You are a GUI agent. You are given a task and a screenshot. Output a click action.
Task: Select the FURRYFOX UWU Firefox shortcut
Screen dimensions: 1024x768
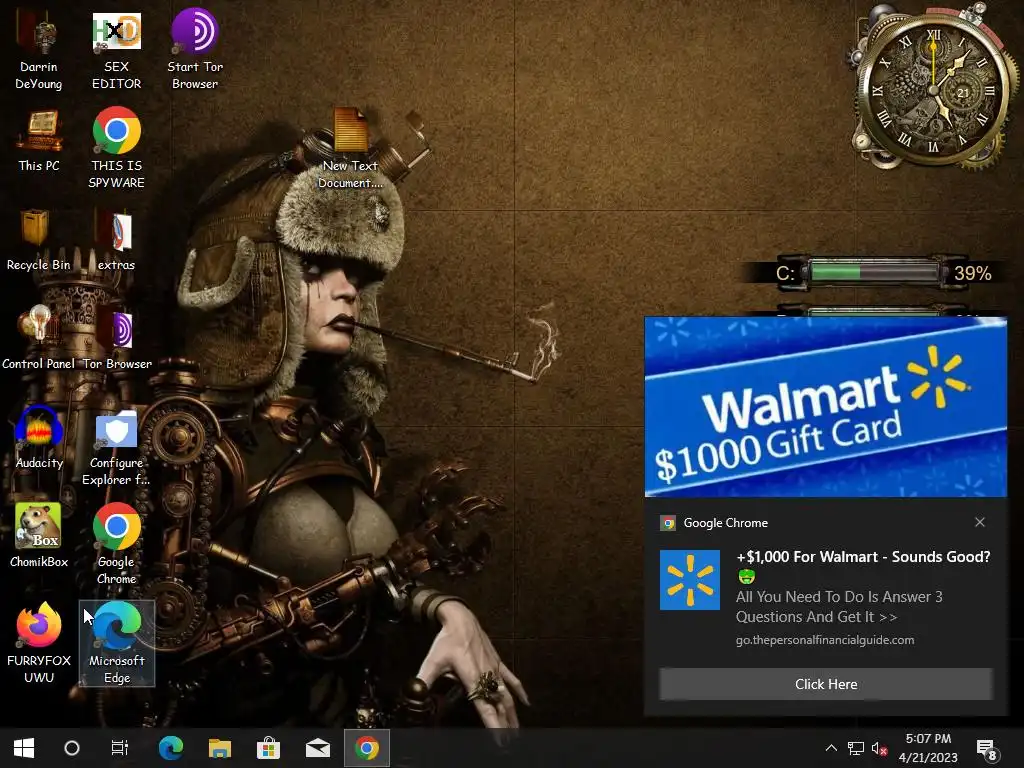[39, 643]
